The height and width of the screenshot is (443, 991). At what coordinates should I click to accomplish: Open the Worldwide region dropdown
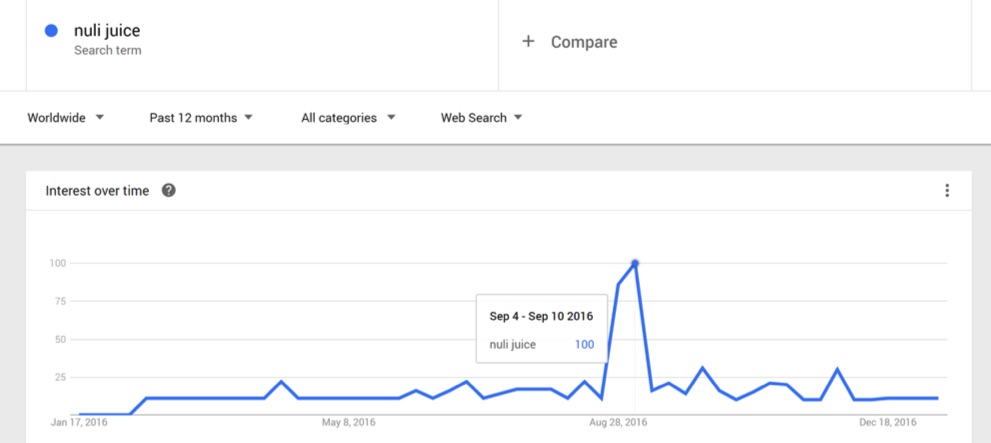coord(66,118)
